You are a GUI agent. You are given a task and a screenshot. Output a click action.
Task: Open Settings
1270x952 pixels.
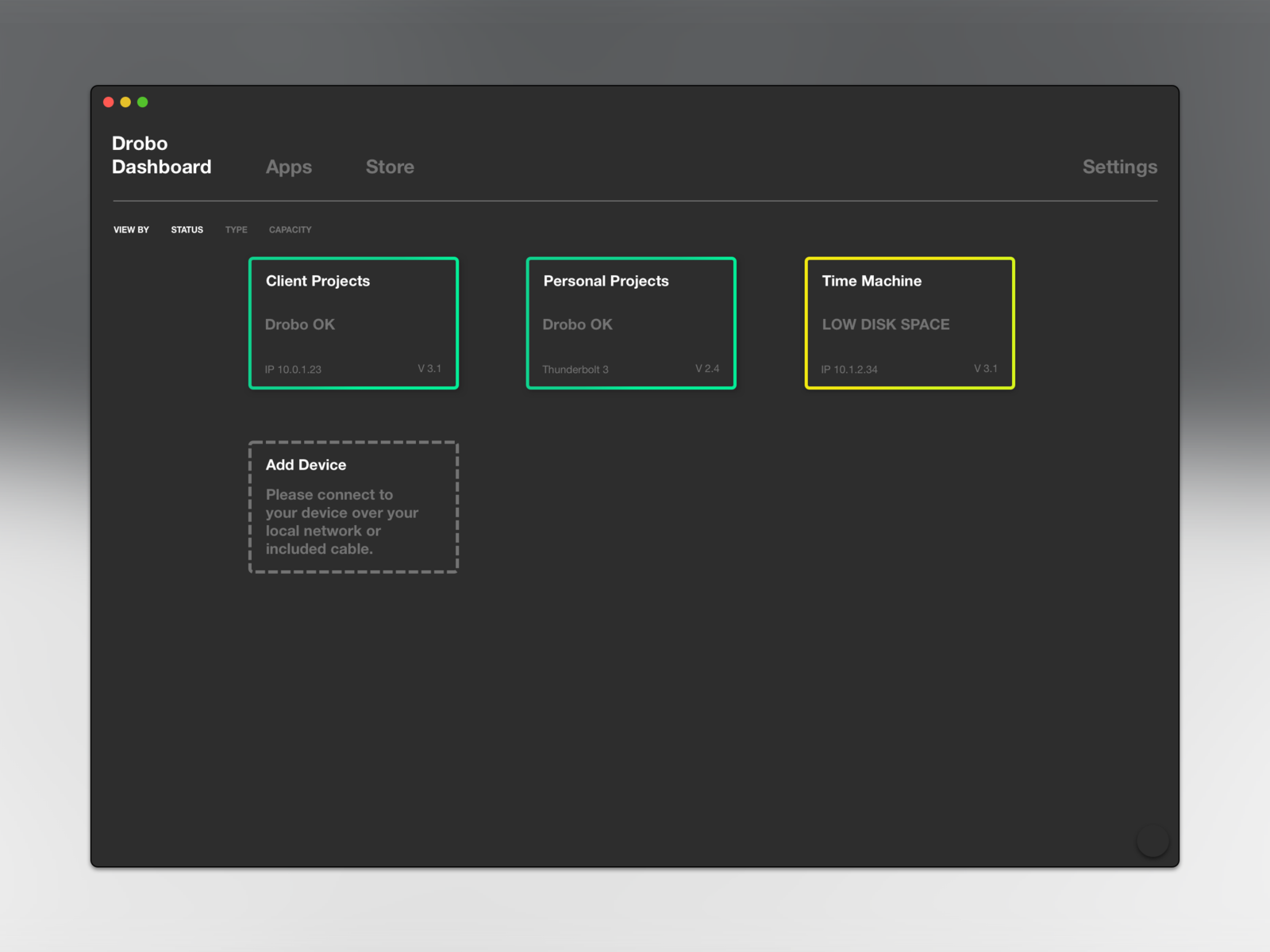coord(1119,167)
